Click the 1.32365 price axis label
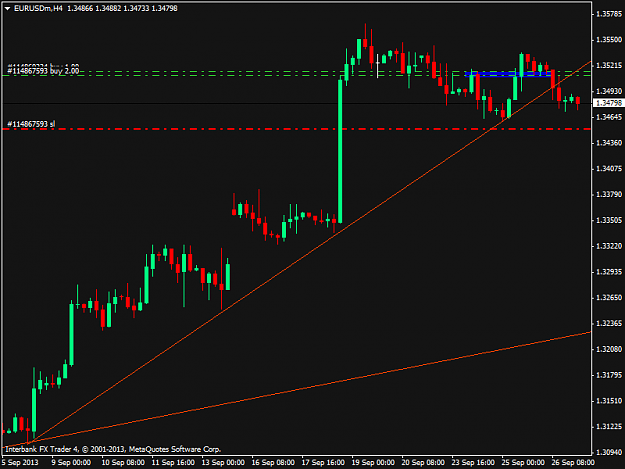 (x=609, y=324)
